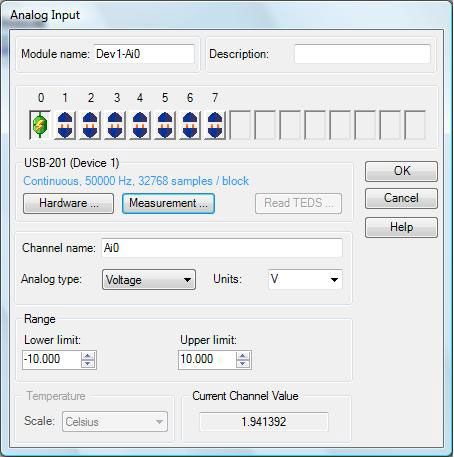The image size is (454, 457).
Task: Select the active channel 0 icon
Action: coord(40,125)
